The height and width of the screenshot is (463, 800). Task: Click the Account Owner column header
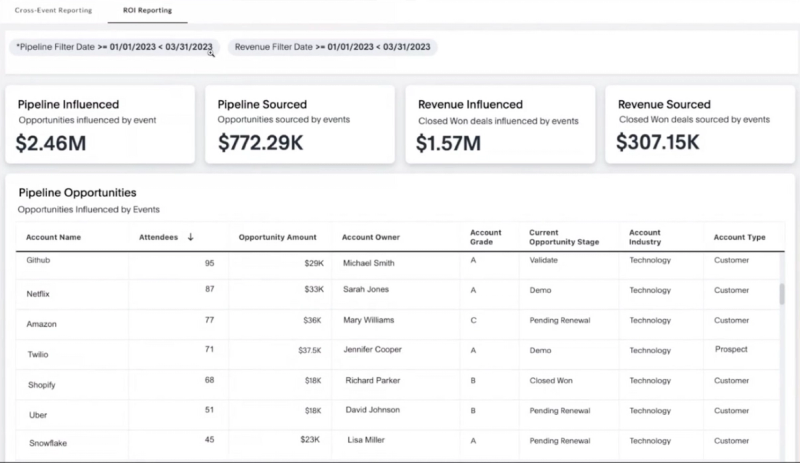click(x=370, y=238)
